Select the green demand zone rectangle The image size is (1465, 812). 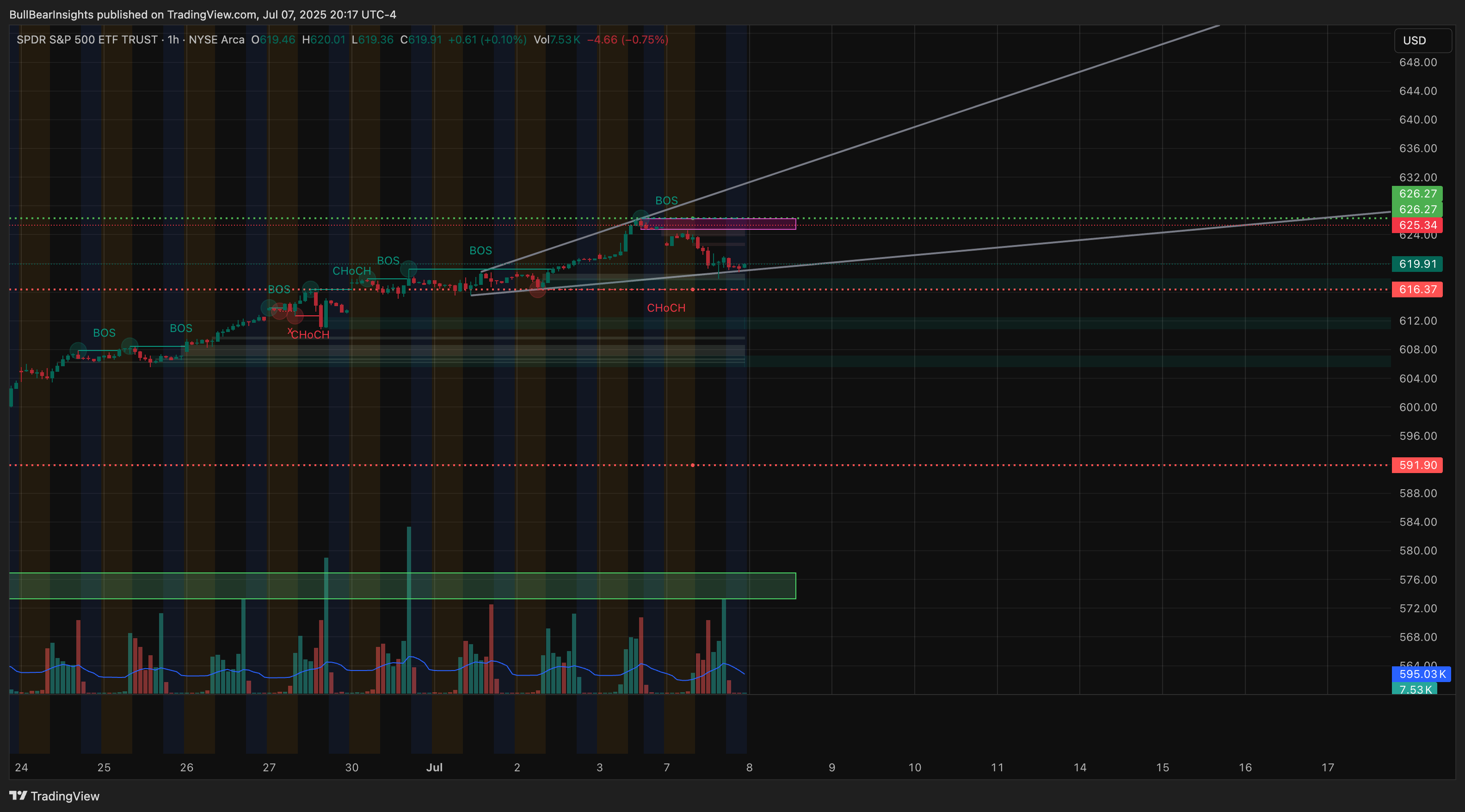[403, 586]
